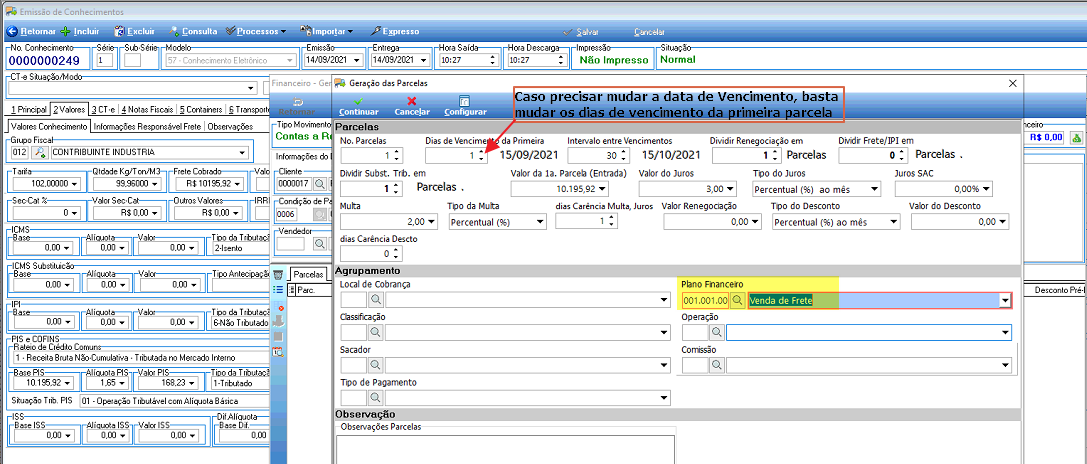Open the Consulta search tool

(193, 31)
